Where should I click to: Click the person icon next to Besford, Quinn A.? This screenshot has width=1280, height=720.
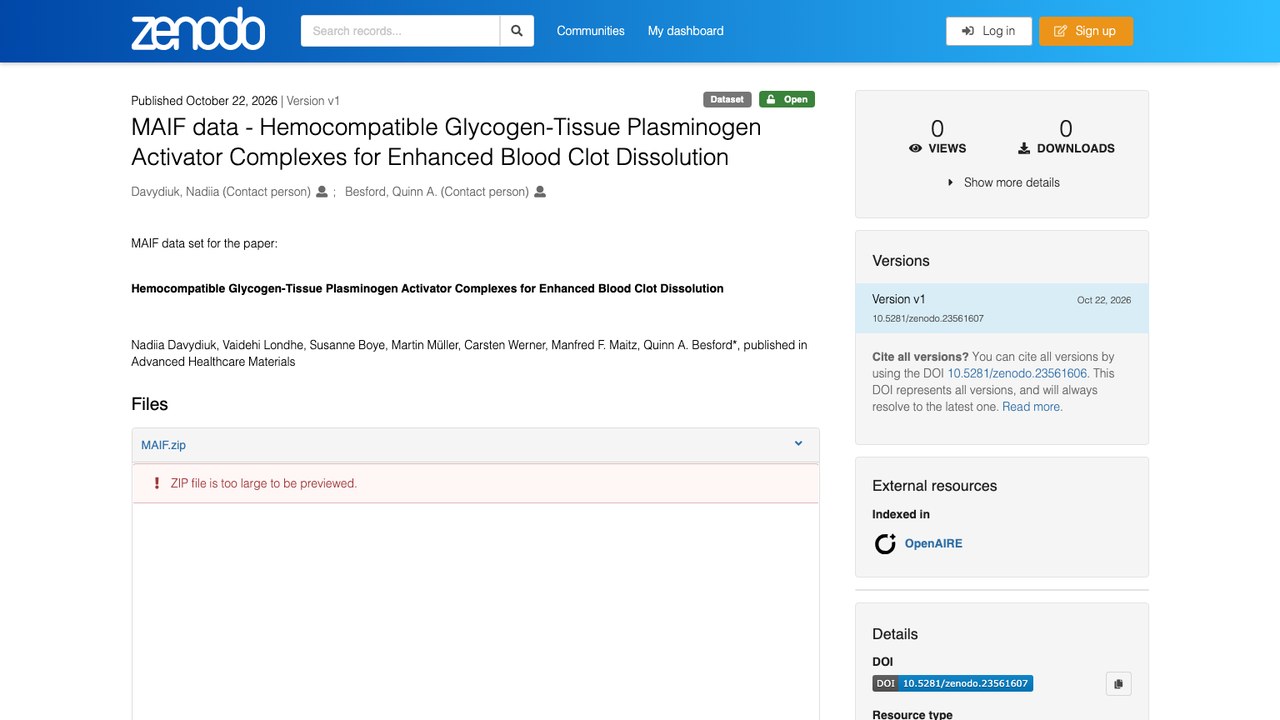(540, 192)
